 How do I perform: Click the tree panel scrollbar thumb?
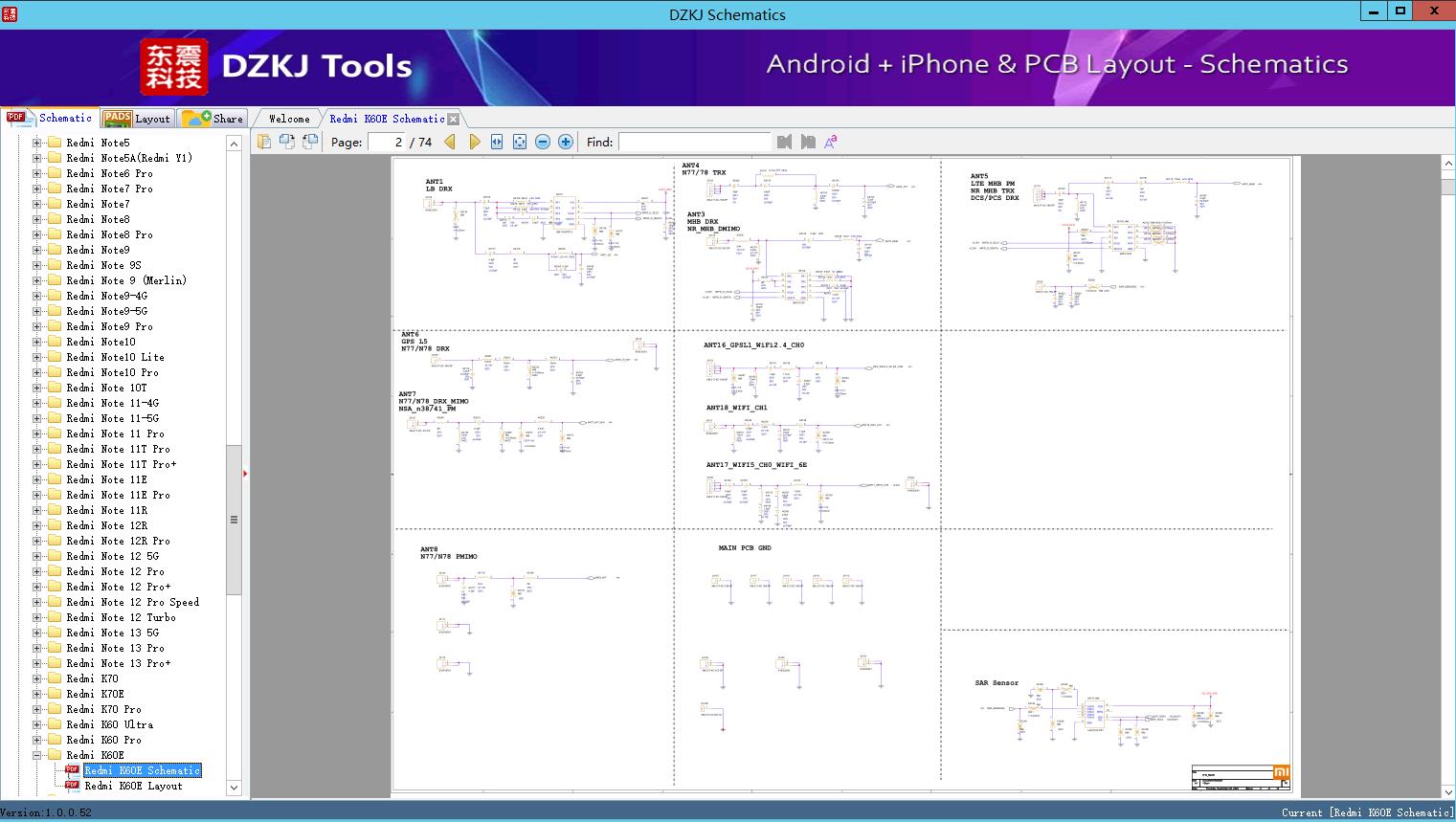[x=234, y=520]
